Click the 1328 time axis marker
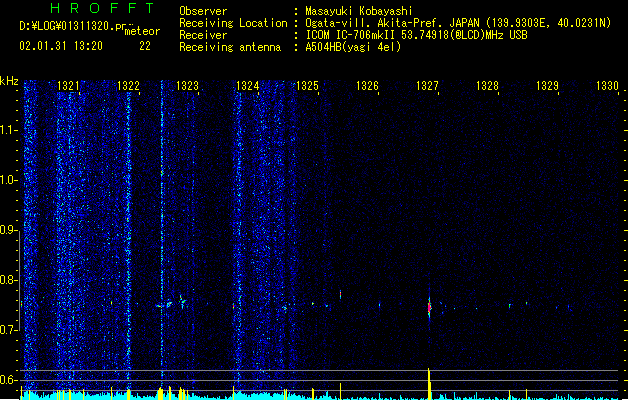The height and width of the screenshot is (400, 629). [487, 86]
